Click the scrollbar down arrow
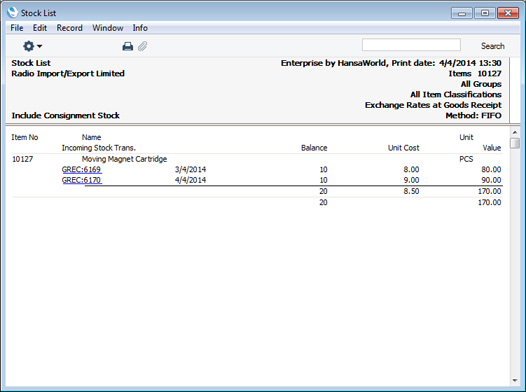The height and width of the screenshot is (392, 526). tap(515, 380)
